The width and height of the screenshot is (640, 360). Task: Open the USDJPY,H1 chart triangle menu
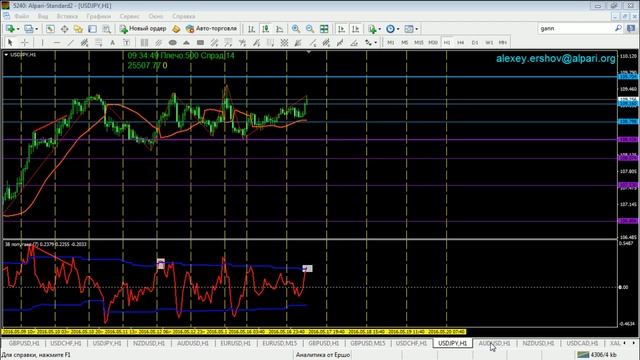click(x=6, y=55)
